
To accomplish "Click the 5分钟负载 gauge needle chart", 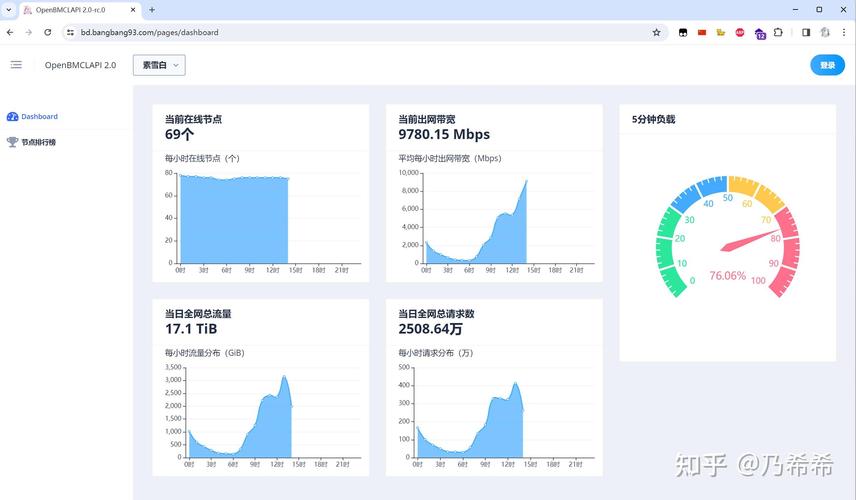I will [727, 238].
